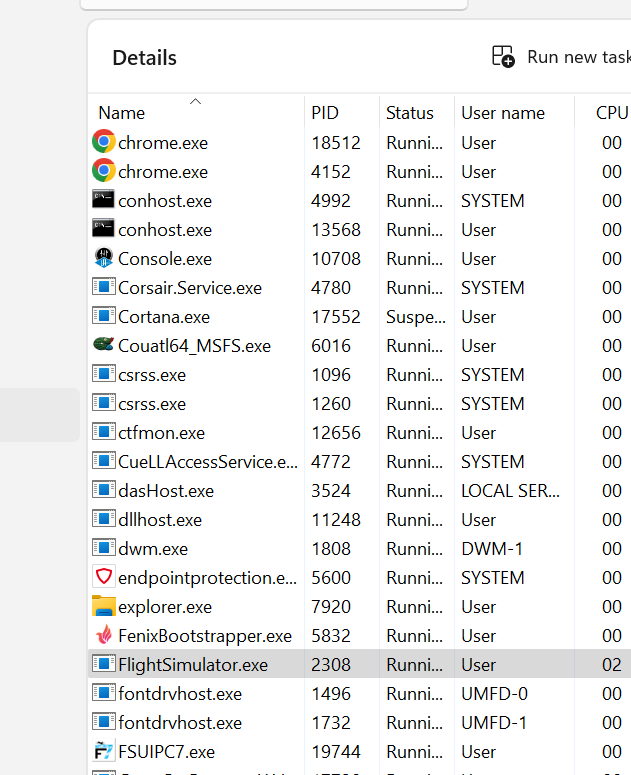This screenshot has height=775, width=631.
Task: Click the FenixBootstrapper.exe flame icon
Action: (x=103, y=636)
